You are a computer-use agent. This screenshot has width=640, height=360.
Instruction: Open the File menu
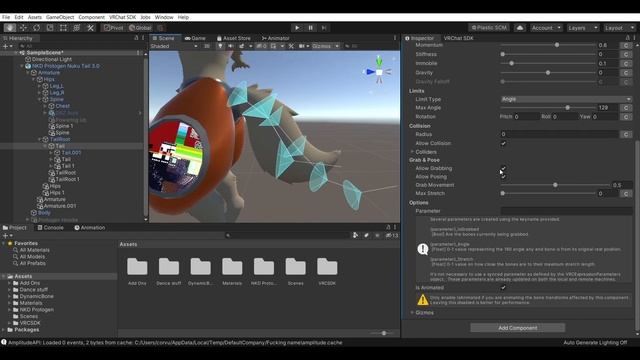[6, 17]
